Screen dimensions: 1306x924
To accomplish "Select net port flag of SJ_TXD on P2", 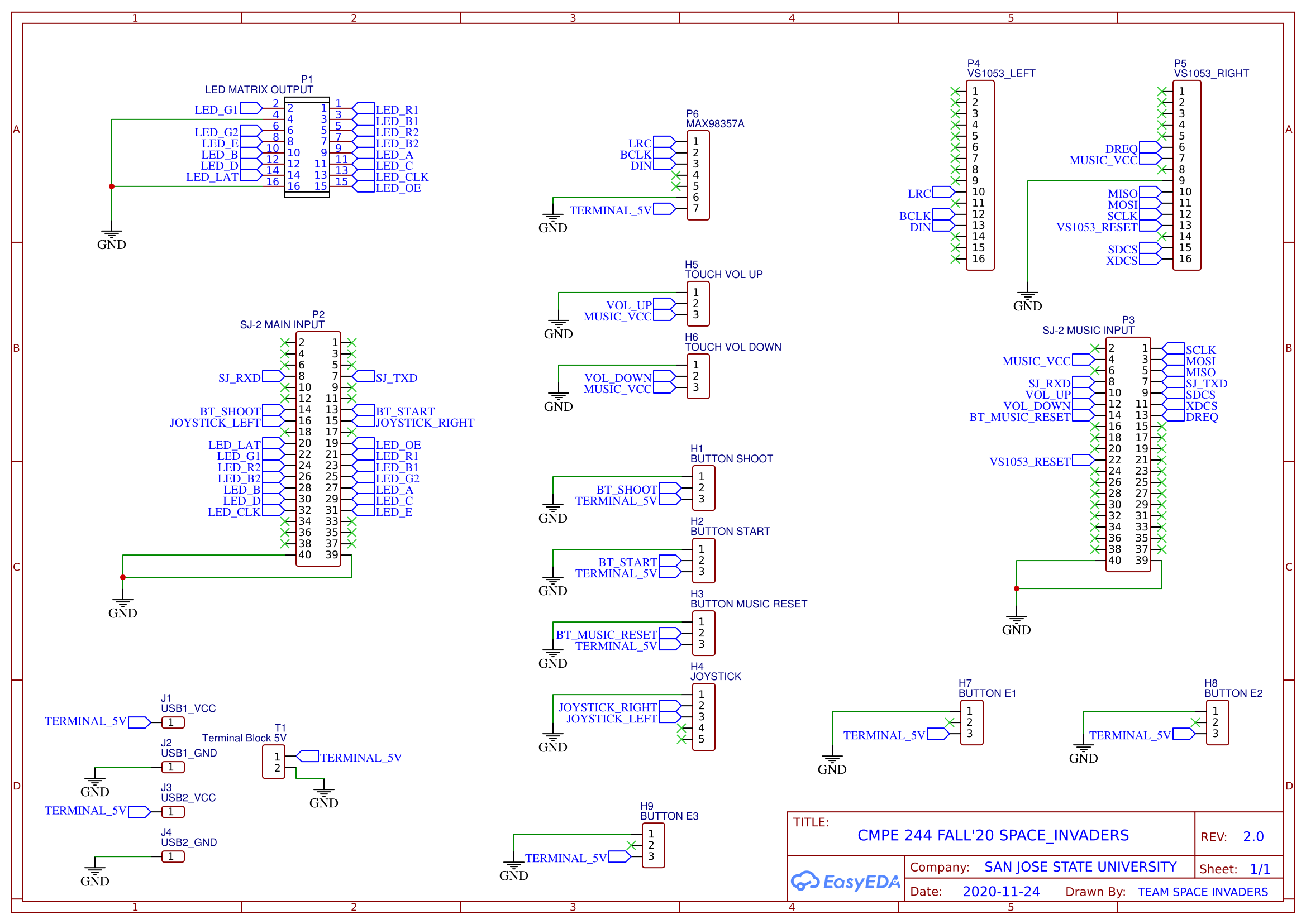I will click(x=363, y=377).
